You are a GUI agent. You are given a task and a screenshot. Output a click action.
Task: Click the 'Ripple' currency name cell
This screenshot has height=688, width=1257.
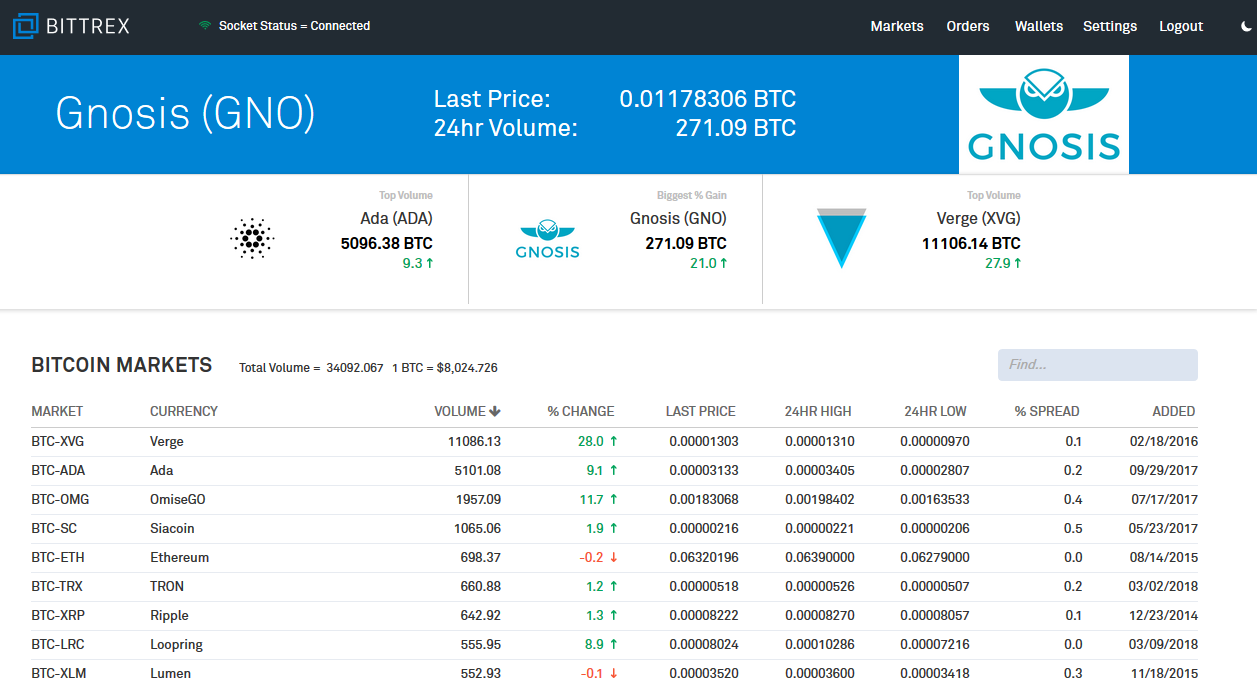(x=170, y=615)
